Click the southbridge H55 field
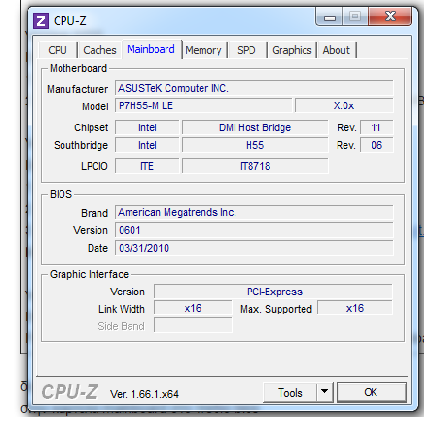This screenshot has width=428, height=421. click(255, 145)
